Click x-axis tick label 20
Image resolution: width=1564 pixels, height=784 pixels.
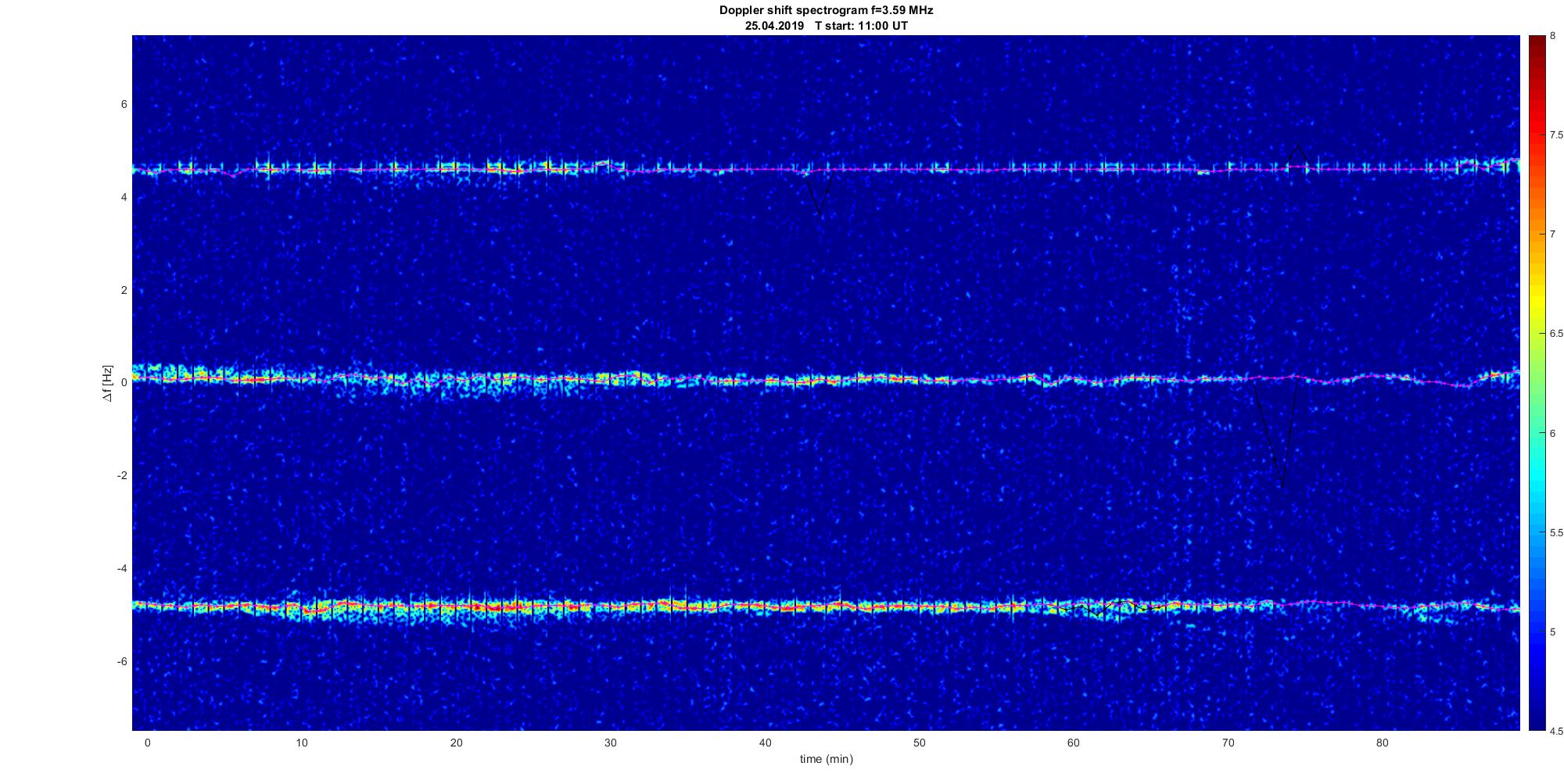456,743
